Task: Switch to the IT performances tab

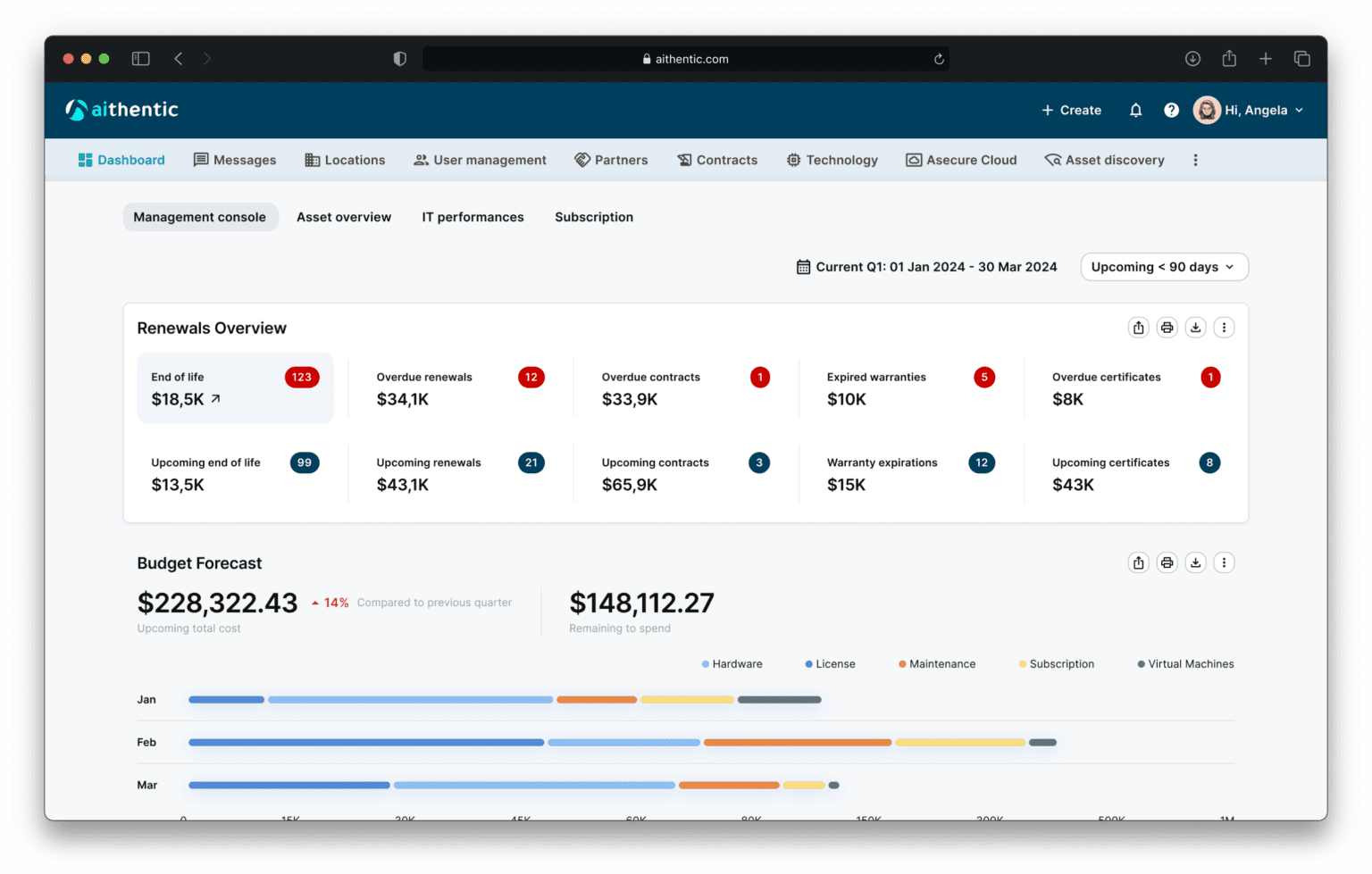Action: (x=473, y=217)
